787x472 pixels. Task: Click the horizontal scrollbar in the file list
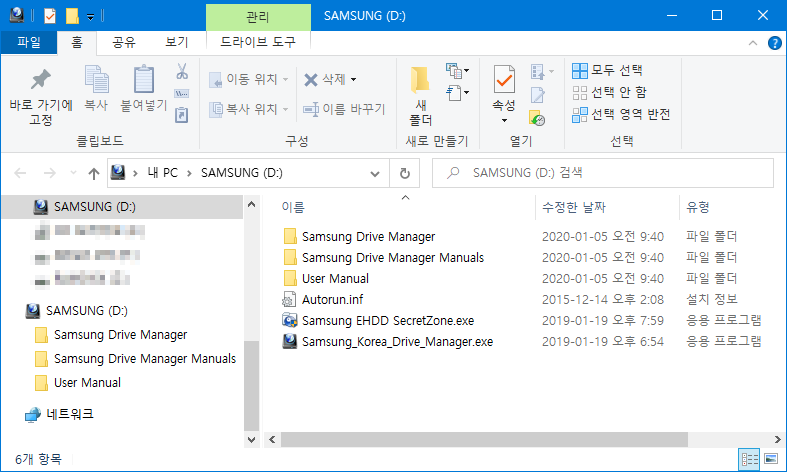[x=484, y=440]
